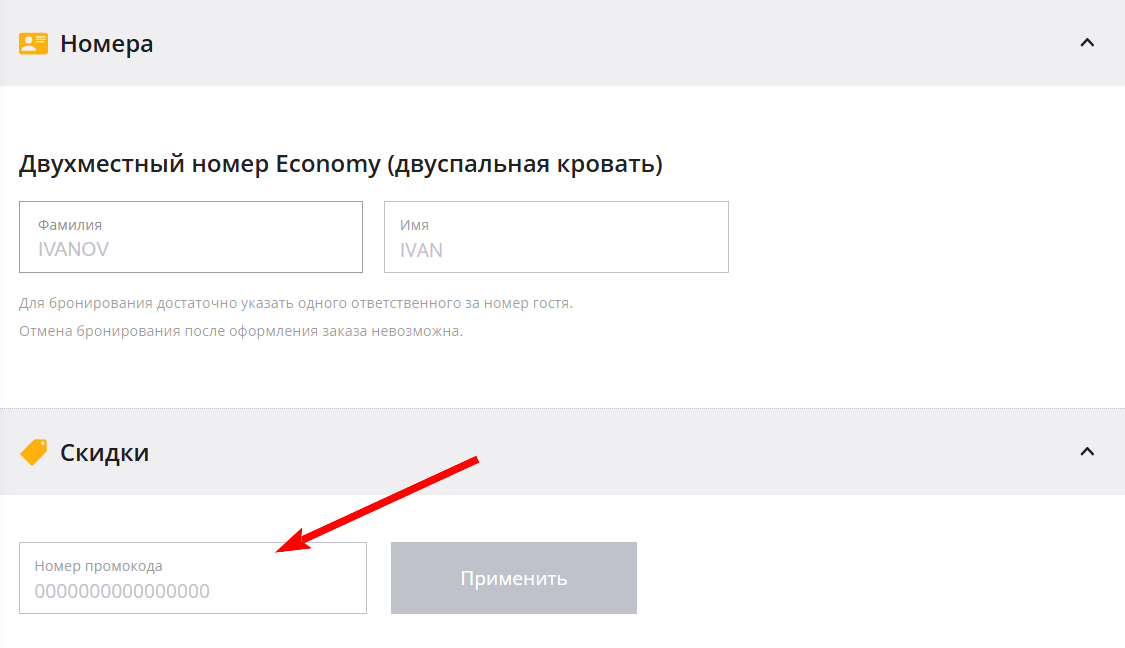Collapse the Скидки section with its chevron
This screenshot has height=648, width=1125.
[x=1087, y=452]
